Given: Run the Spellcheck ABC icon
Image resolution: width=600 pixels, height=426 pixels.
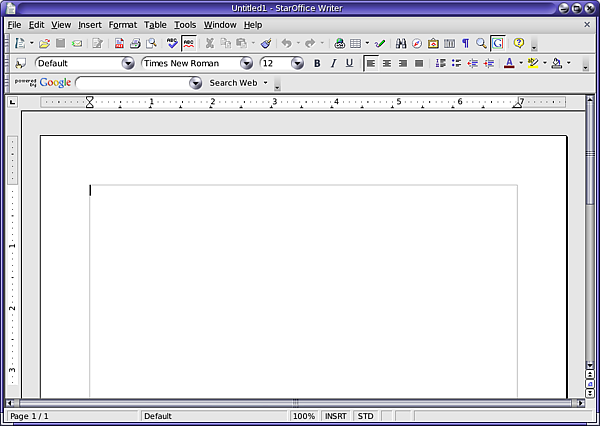Looking at the screenshot, I should click(172, 43).
